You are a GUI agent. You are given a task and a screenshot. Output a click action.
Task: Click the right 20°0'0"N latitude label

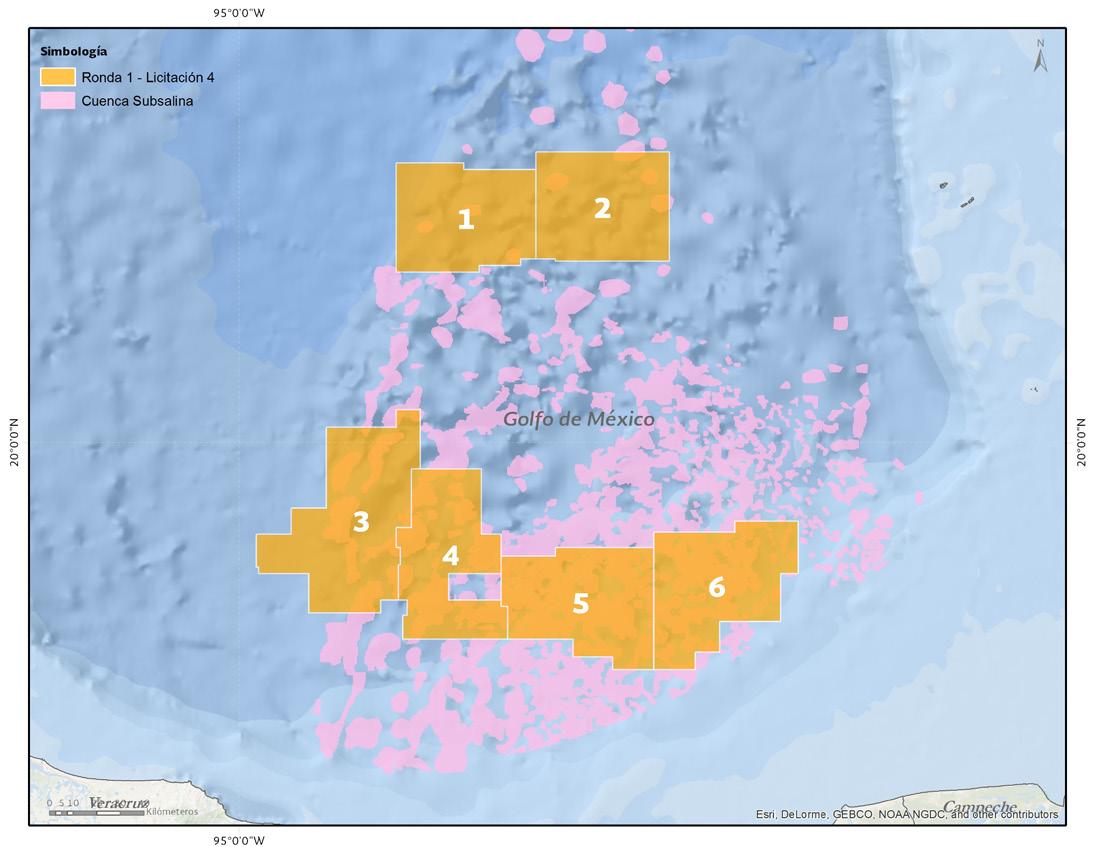[1081, 442]
